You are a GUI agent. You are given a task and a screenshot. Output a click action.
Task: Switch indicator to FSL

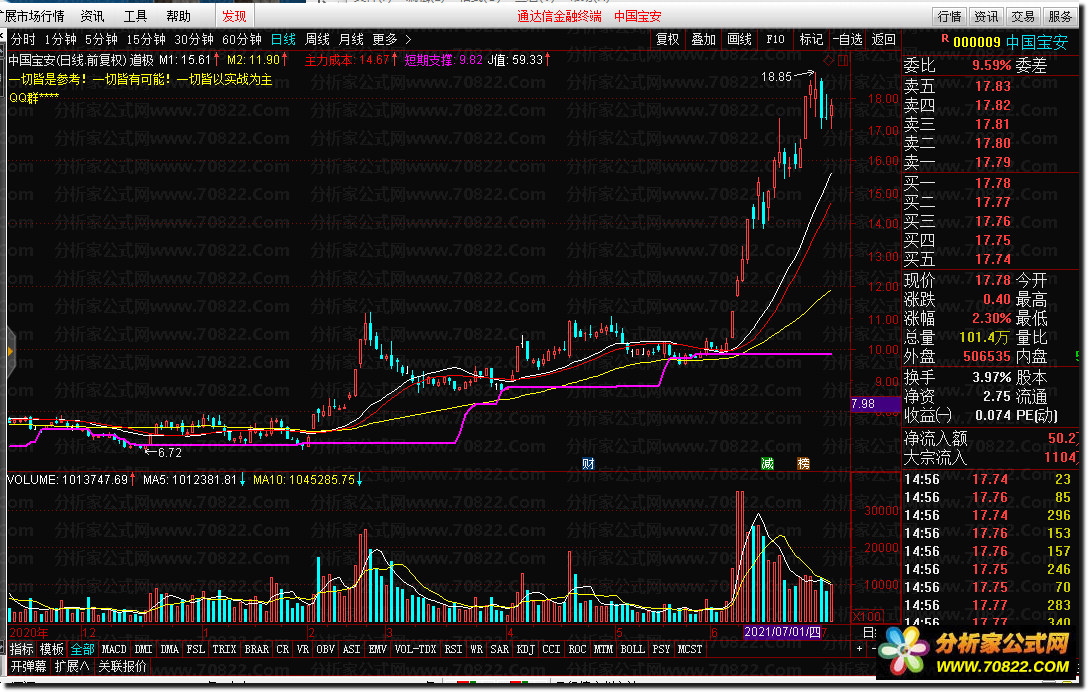click(196, 649)
